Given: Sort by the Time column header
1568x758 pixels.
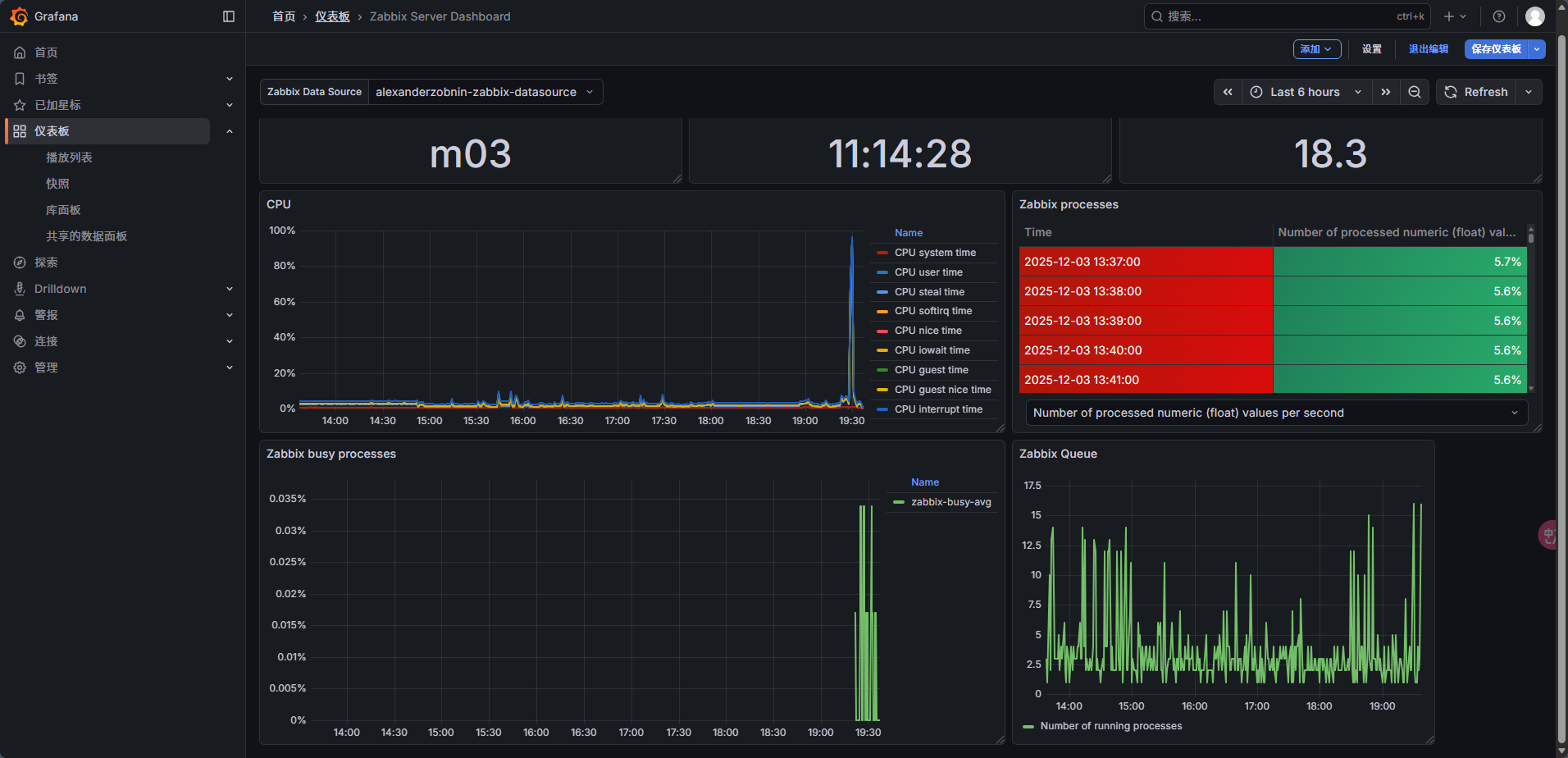Looking at the screenshot, I should point(1038,232).
